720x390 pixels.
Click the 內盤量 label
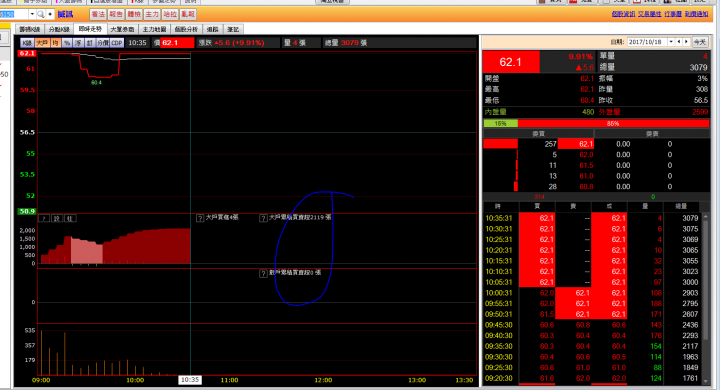point(495,112)
